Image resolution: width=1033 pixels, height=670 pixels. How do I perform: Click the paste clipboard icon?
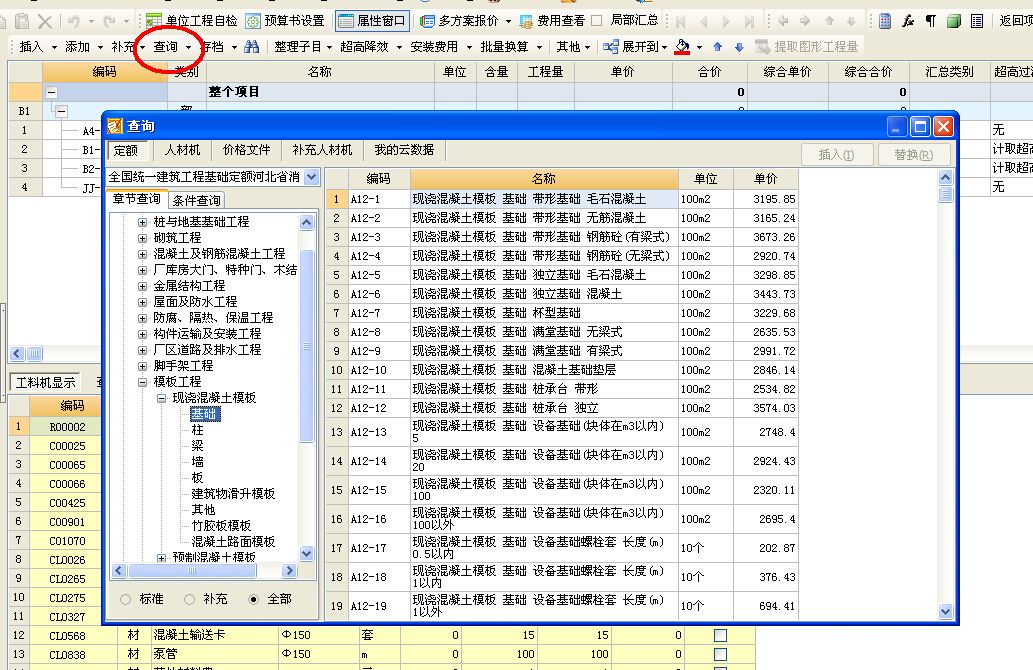point(22,21)
